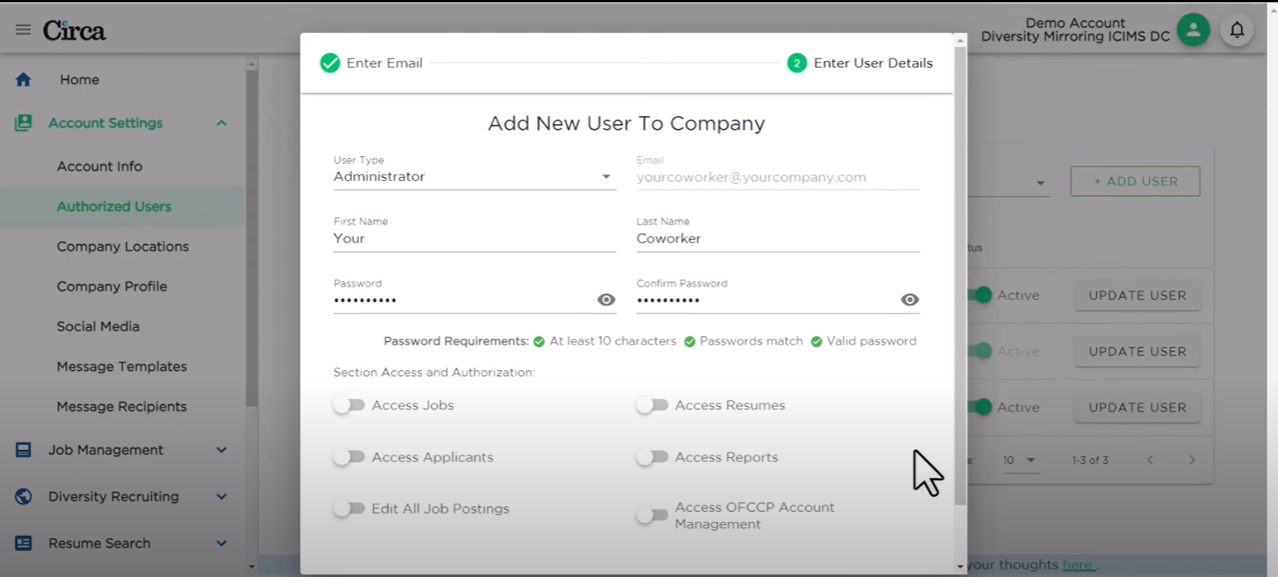1278x577 pixels.
Task: Open the User Type dropdown
Action: click(x=606, y=175)
